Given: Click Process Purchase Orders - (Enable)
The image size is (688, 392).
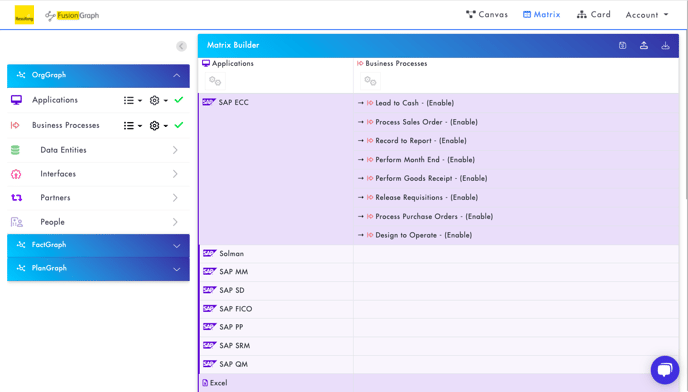Looking at the screenshot, I should [x=434, y=216].
